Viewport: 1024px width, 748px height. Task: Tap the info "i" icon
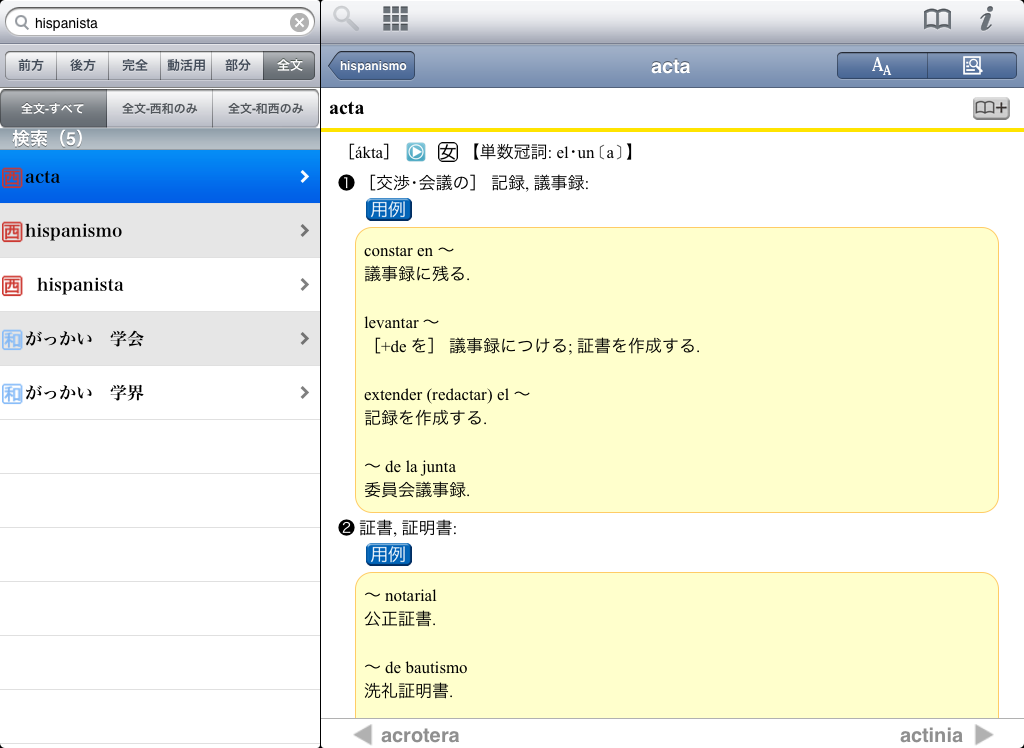987,19
